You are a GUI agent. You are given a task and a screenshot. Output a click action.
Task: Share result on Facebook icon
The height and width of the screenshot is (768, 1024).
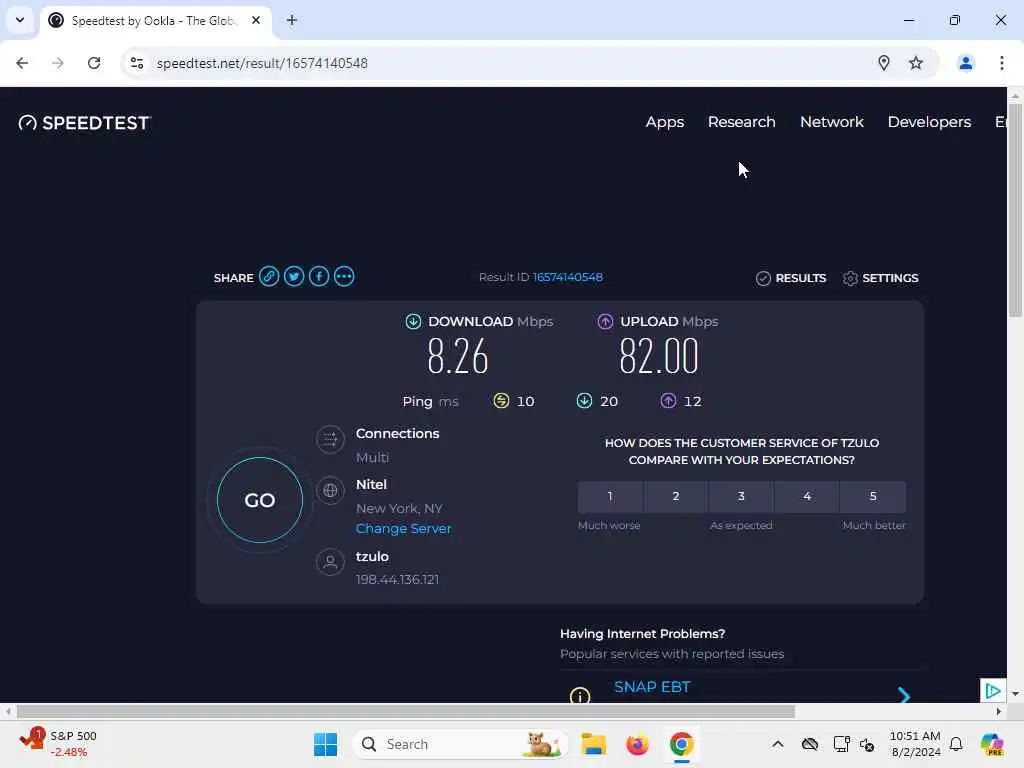point(319,277)
